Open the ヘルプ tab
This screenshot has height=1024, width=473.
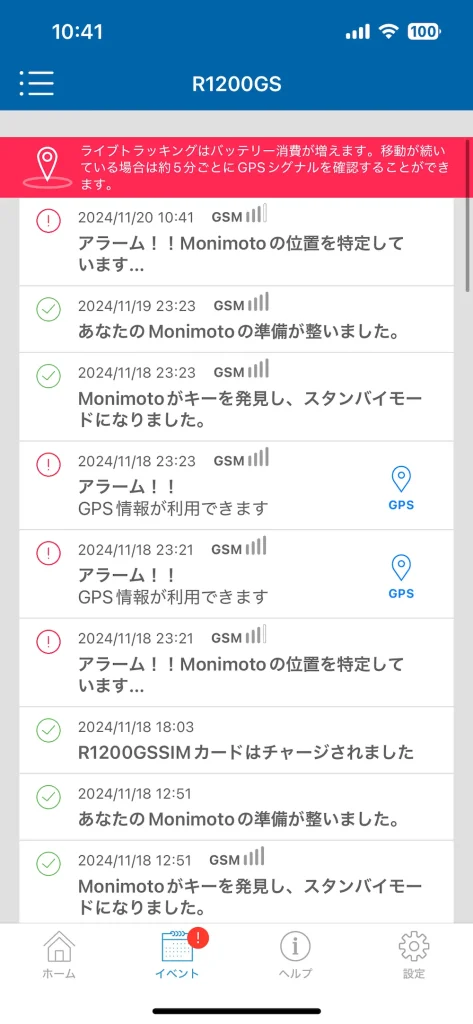click(x=295, y=954)
